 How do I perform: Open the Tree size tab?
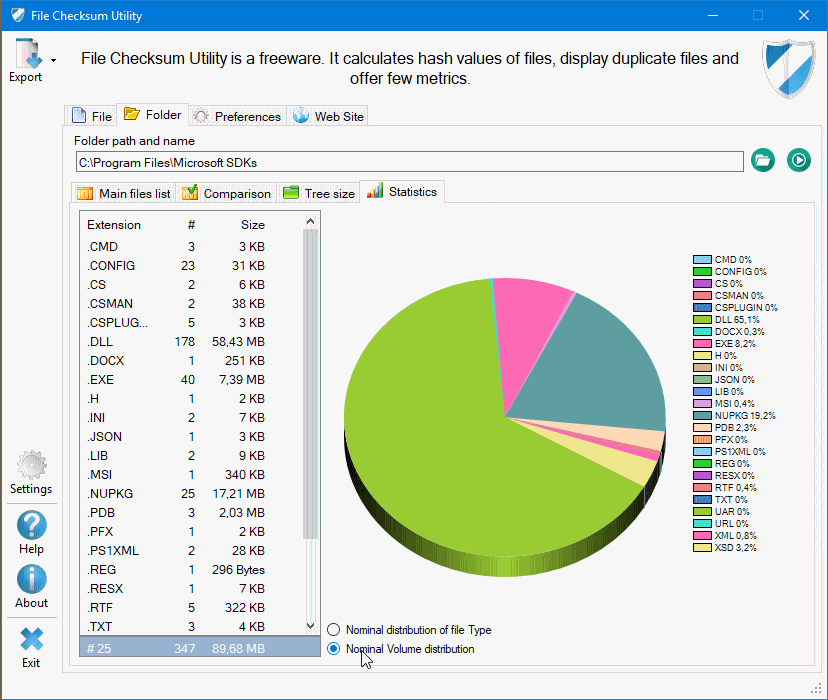(x=318, y=194)
